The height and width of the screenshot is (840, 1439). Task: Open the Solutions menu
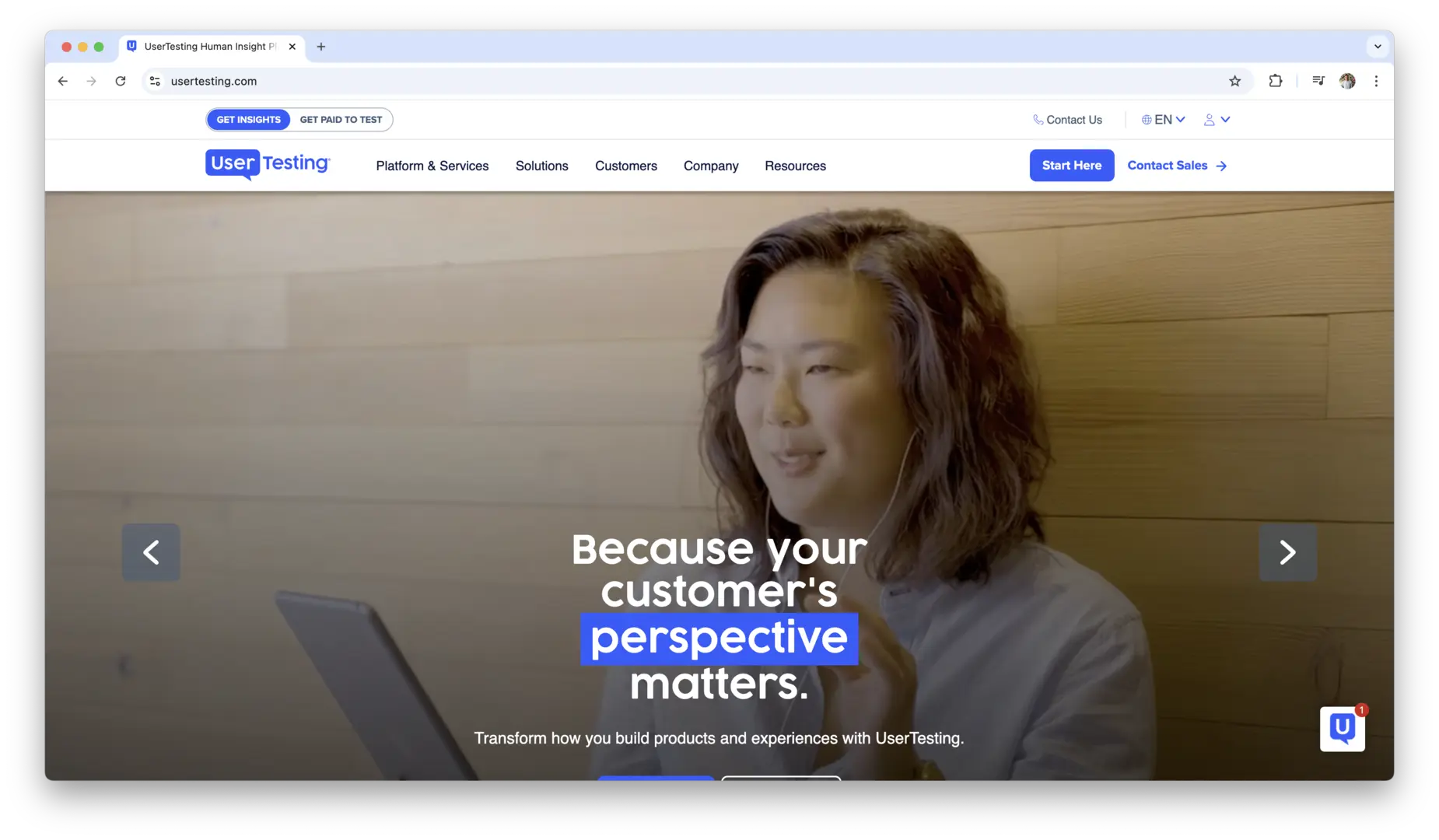[542, 166]
